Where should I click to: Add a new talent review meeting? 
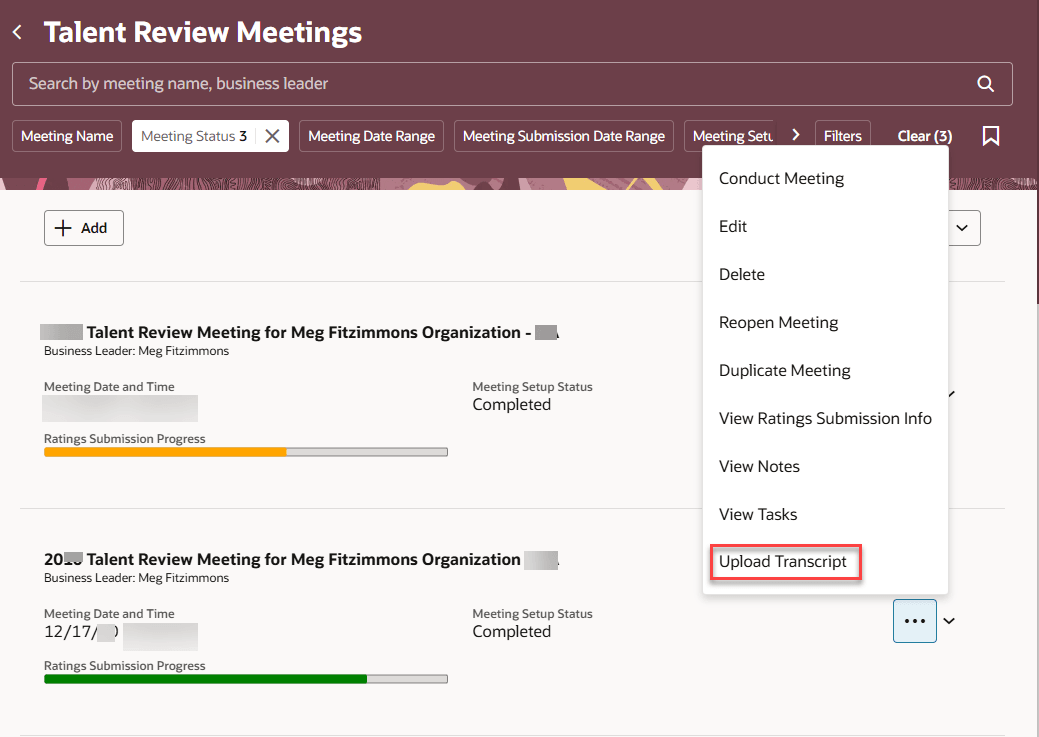[x=83, y=228]
